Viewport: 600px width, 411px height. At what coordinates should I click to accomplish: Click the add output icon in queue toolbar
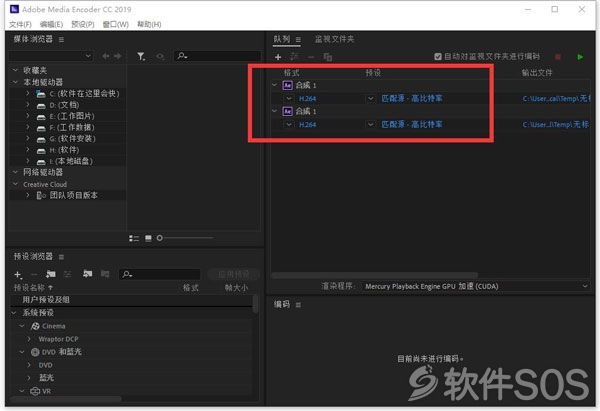point(294,57)
